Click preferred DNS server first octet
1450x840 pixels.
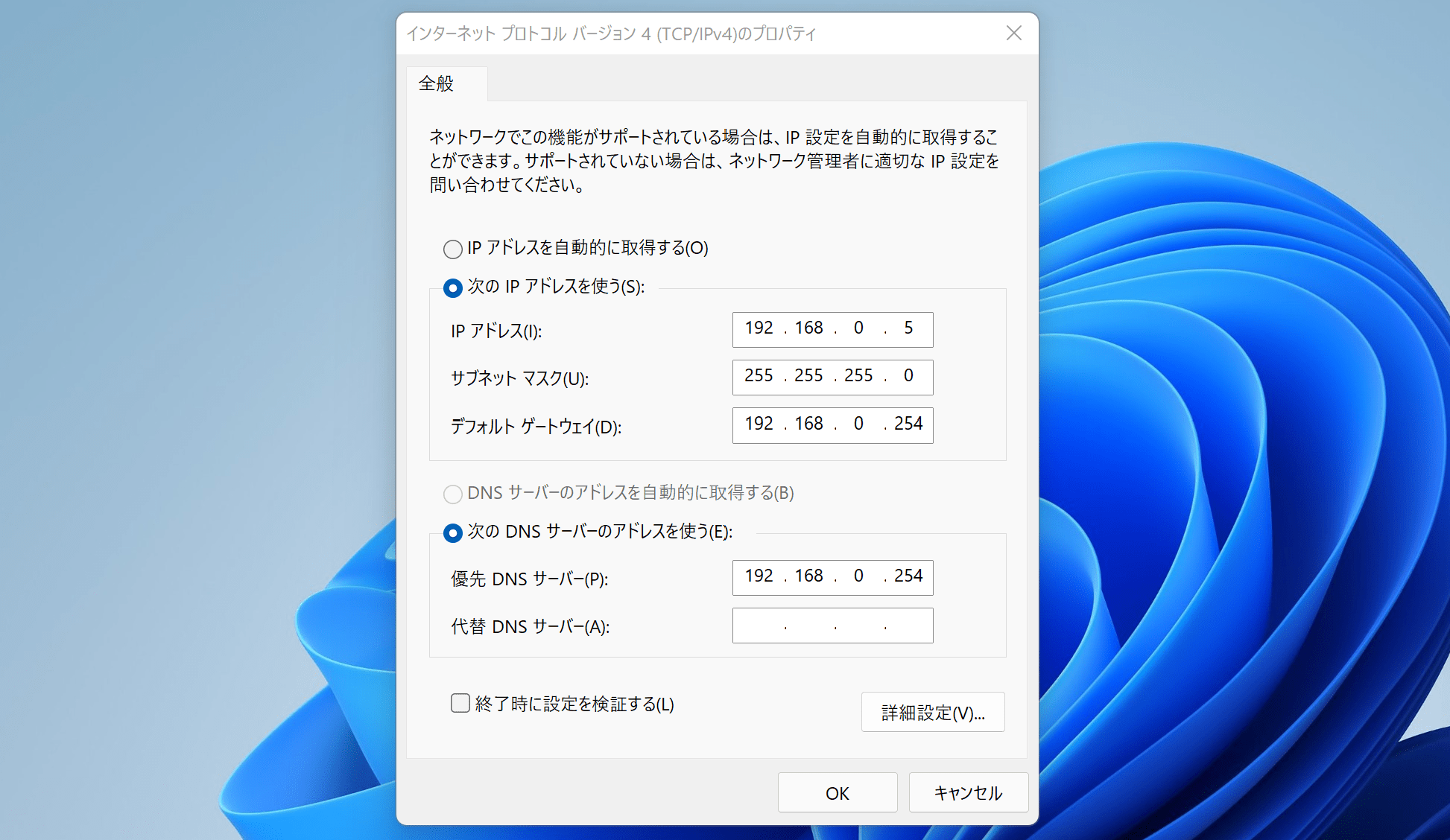[759, 576]
